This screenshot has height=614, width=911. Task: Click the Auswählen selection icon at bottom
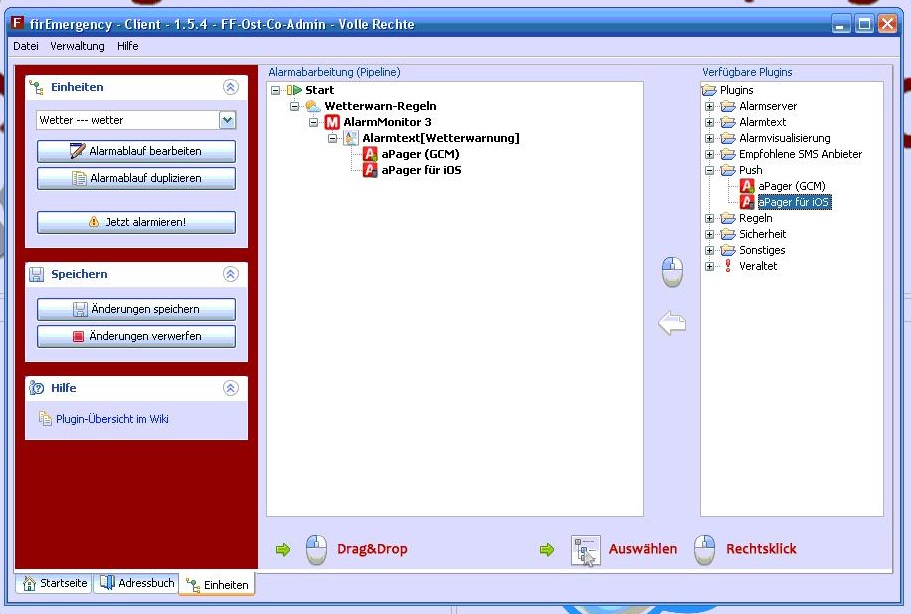[x=585, y=549]
